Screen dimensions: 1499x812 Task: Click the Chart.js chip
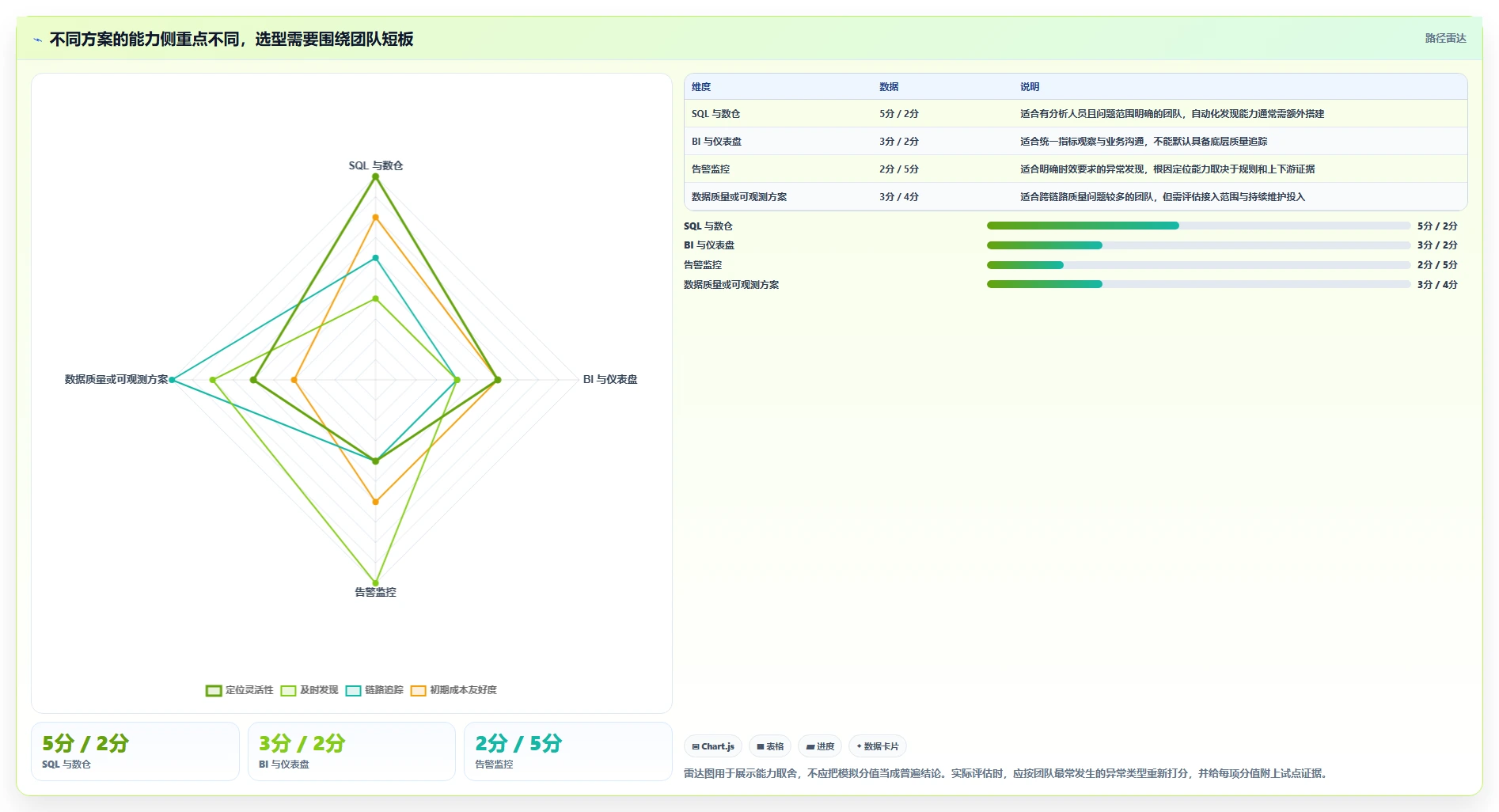712,746
